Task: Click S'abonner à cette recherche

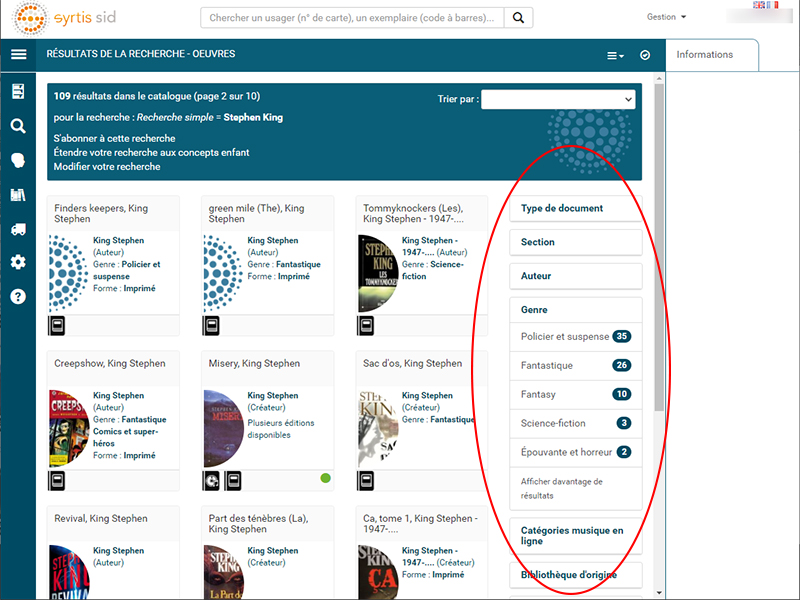Action: [114, 138]
